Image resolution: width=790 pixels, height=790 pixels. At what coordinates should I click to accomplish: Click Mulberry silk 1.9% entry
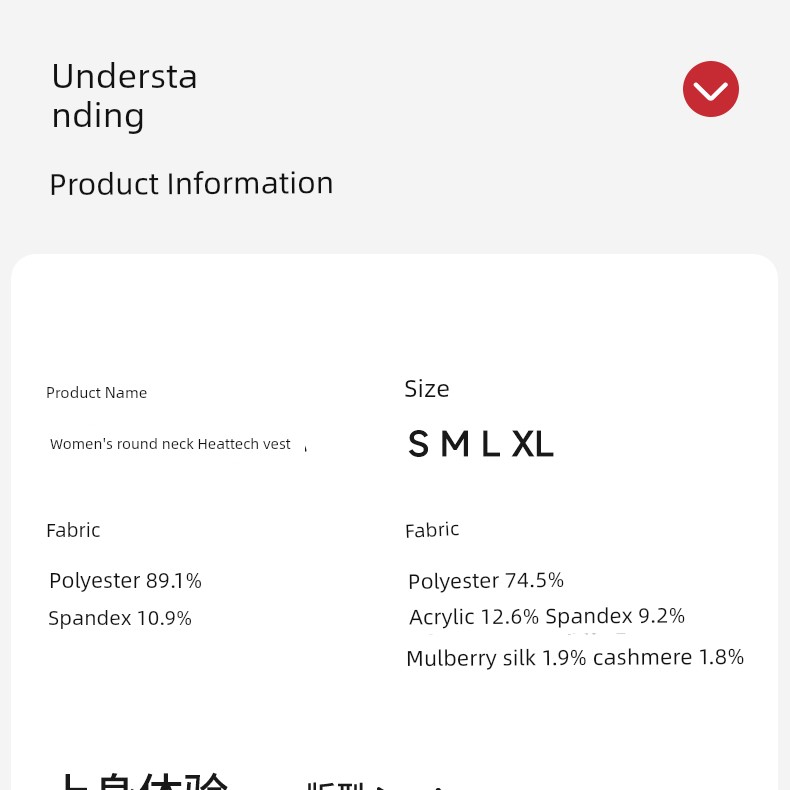point(496,658)
